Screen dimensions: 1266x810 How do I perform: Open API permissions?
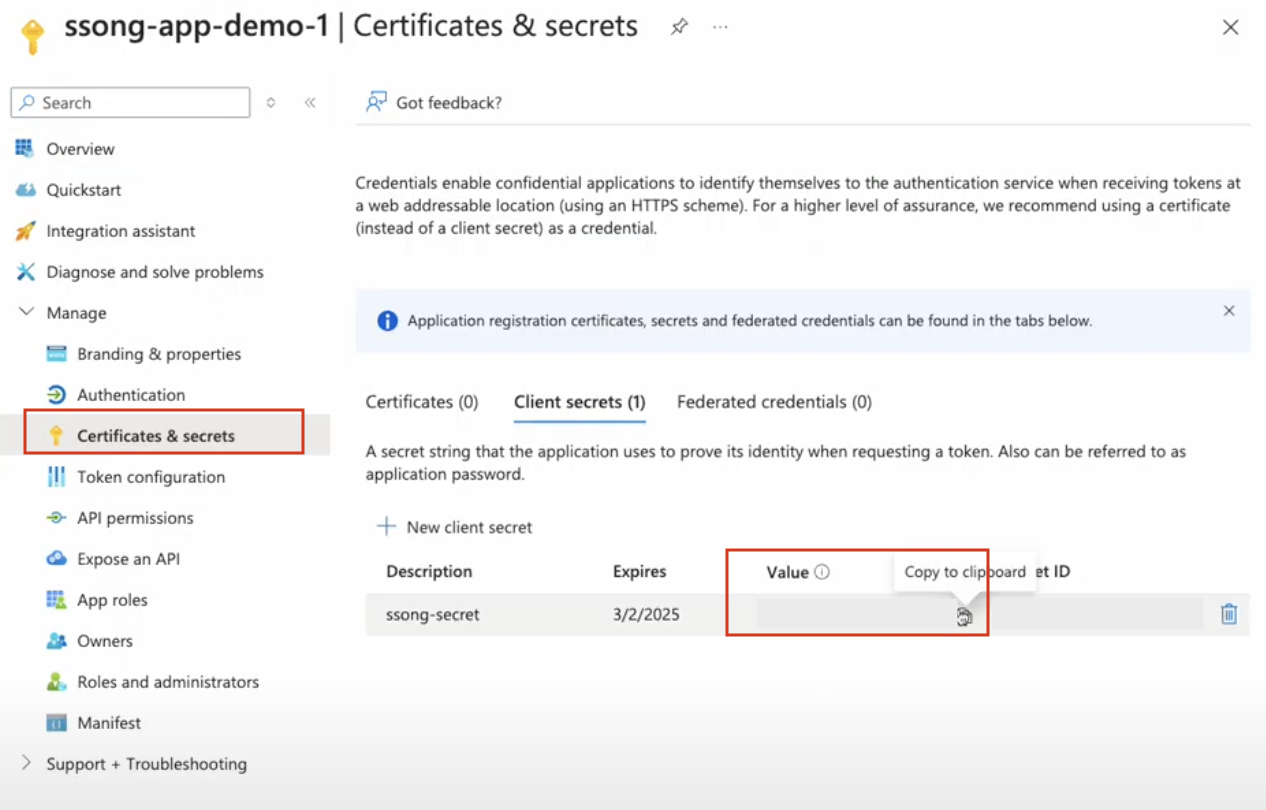point(134,518)
